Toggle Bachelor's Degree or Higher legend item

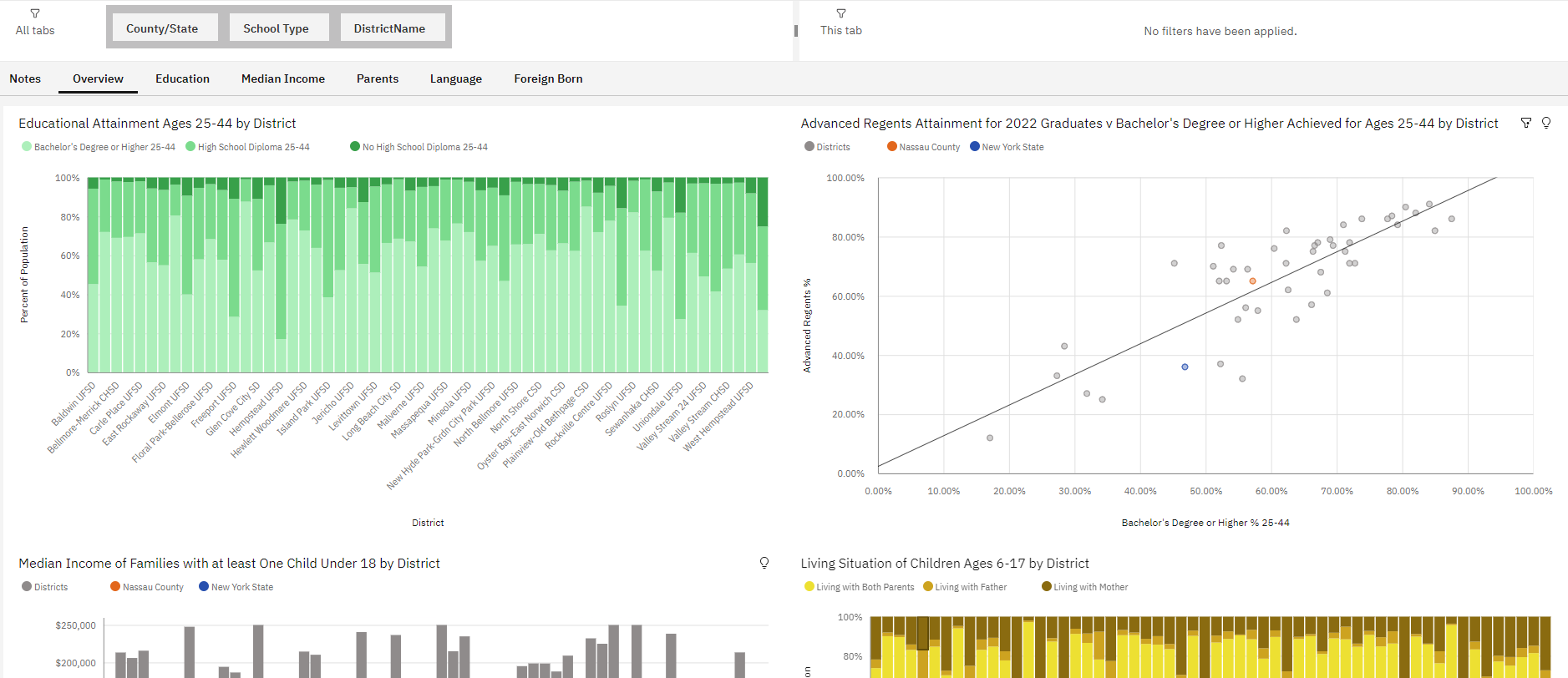tap(99, 147)
